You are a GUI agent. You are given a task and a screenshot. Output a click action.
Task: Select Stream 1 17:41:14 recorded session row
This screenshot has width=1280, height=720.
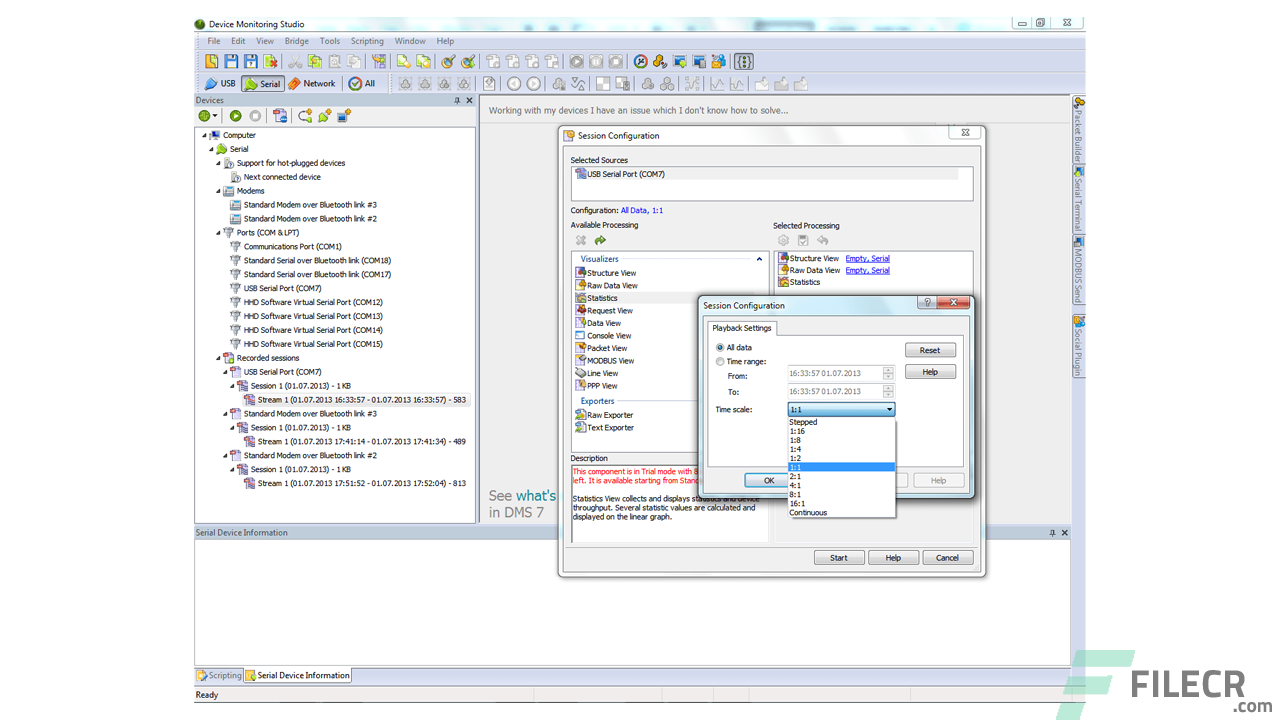click(354, 441)
